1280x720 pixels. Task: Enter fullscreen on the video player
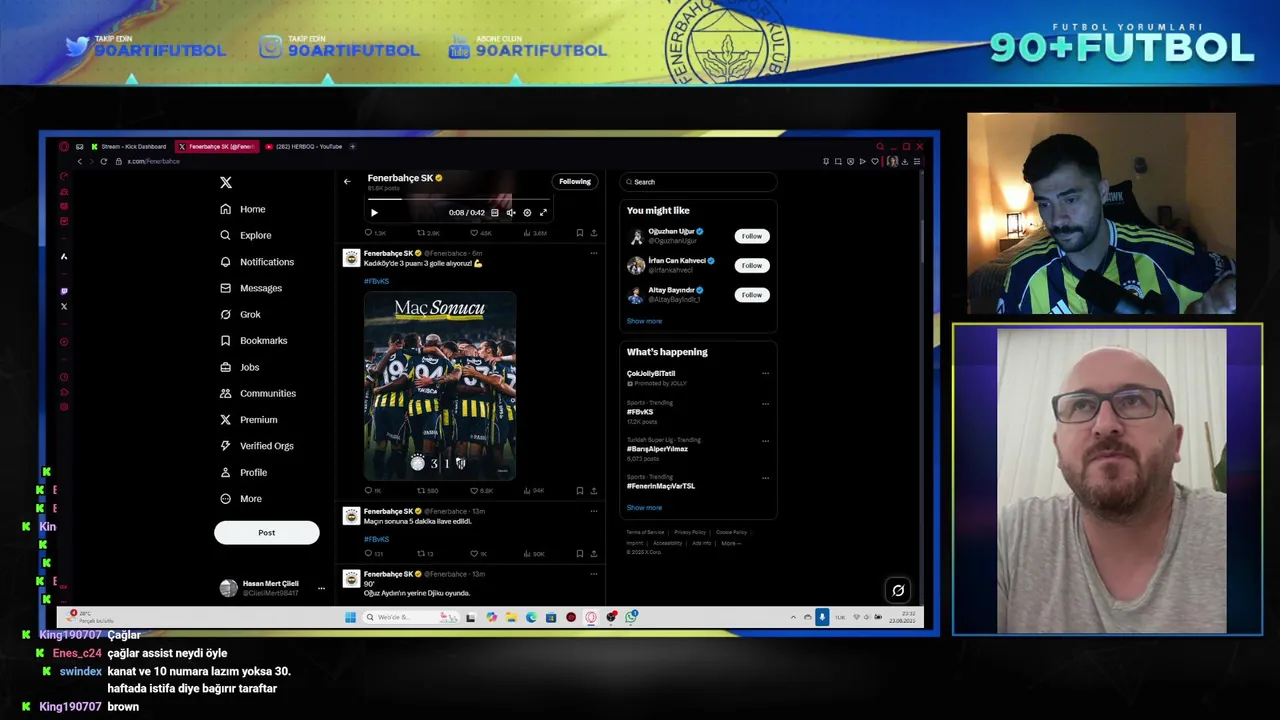[x=543, y=212]
